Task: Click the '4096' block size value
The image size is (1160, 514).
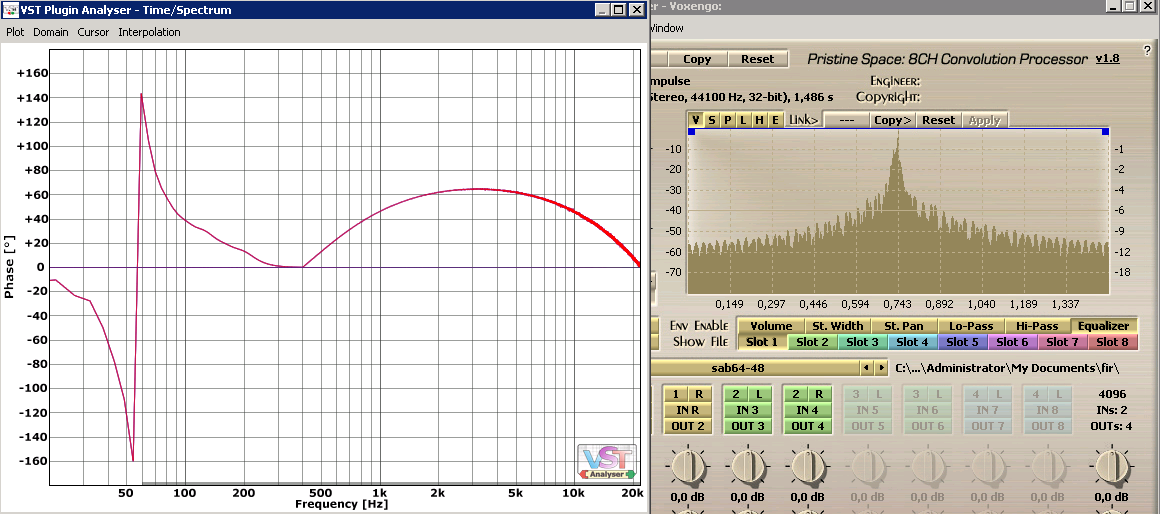Action: 1112,394
